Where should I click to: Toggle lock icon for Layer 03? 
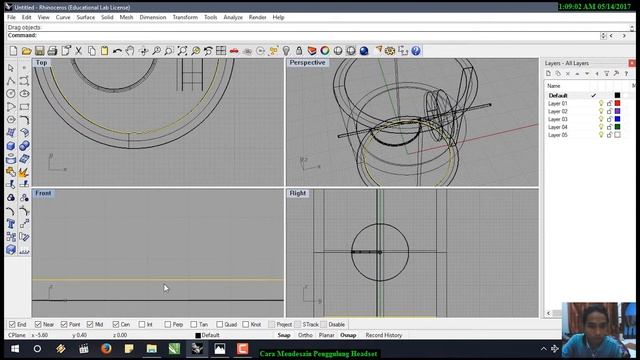pos(609,119)
